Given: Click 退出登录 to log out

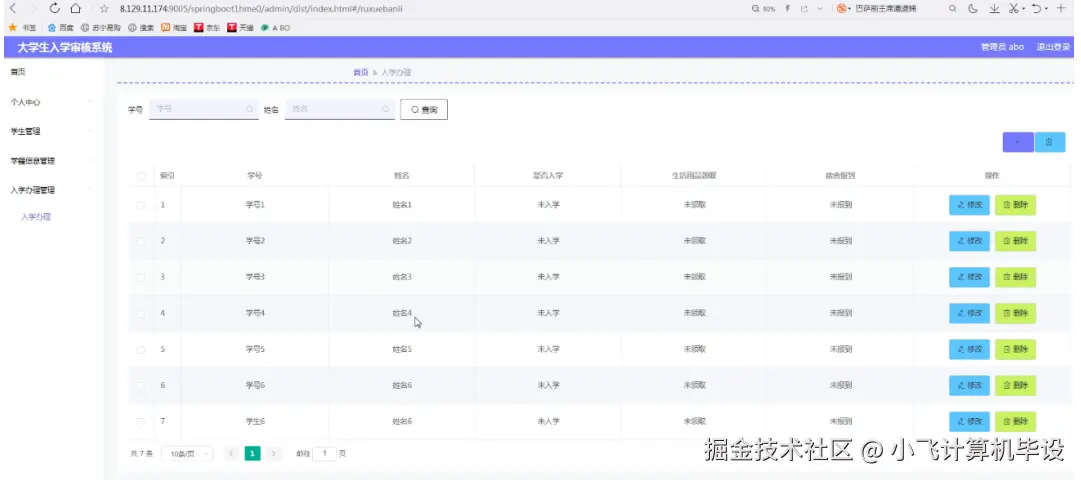Looking at the screenshot, I should (x=1053, y=47).
